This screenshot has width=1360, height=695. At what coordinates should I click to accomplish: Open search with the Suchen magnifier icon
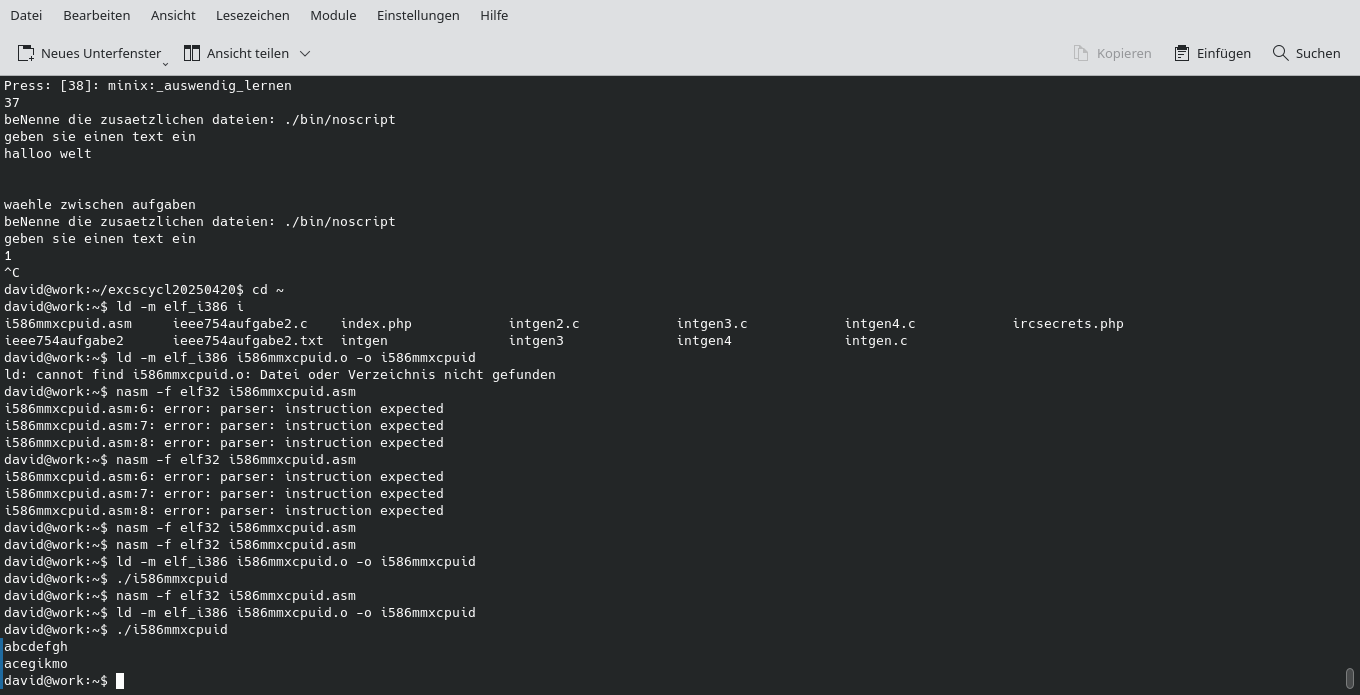[x=1281, y=53]
